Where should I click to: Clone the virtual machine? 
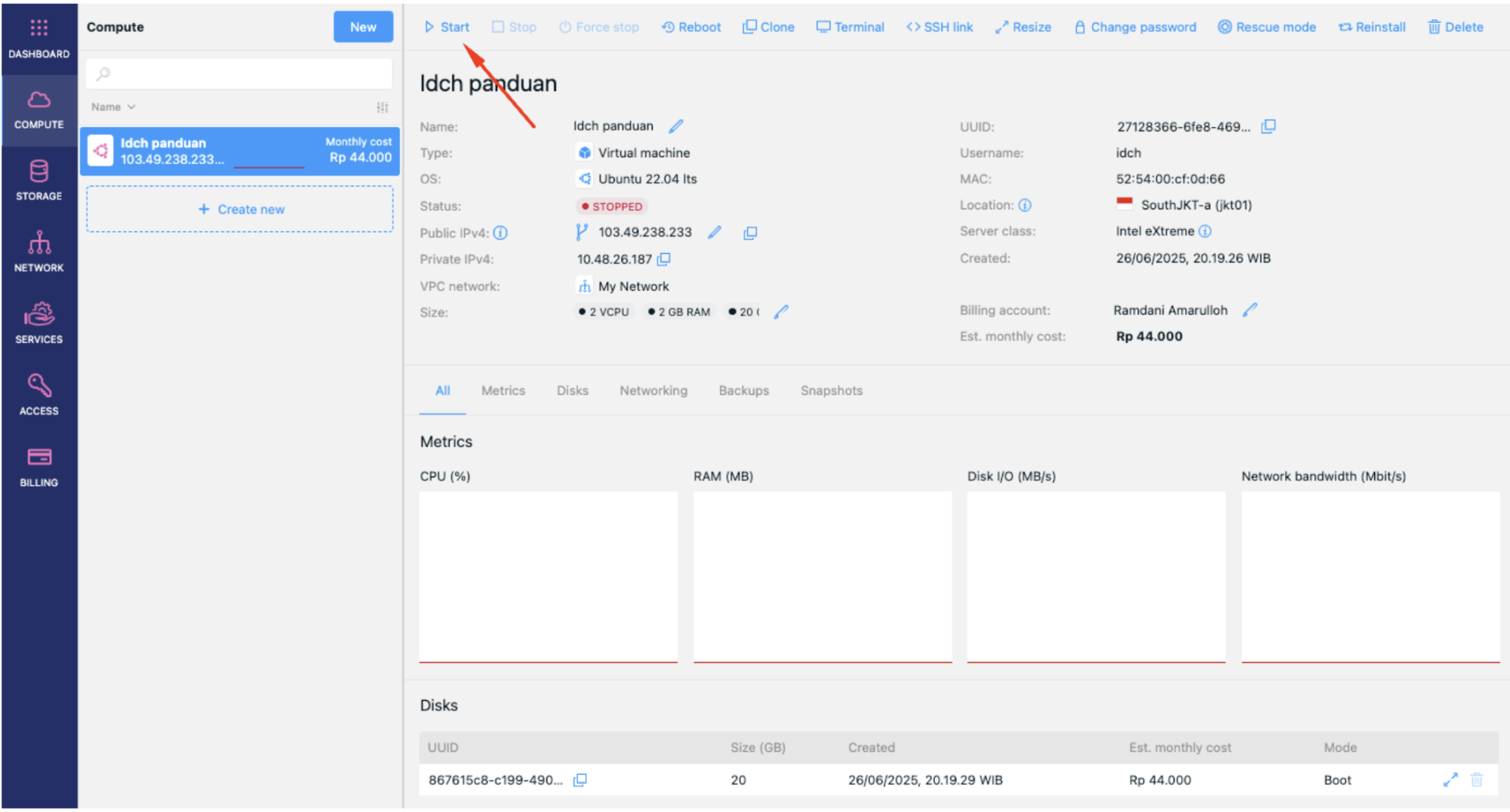click(x=768, y=27)
